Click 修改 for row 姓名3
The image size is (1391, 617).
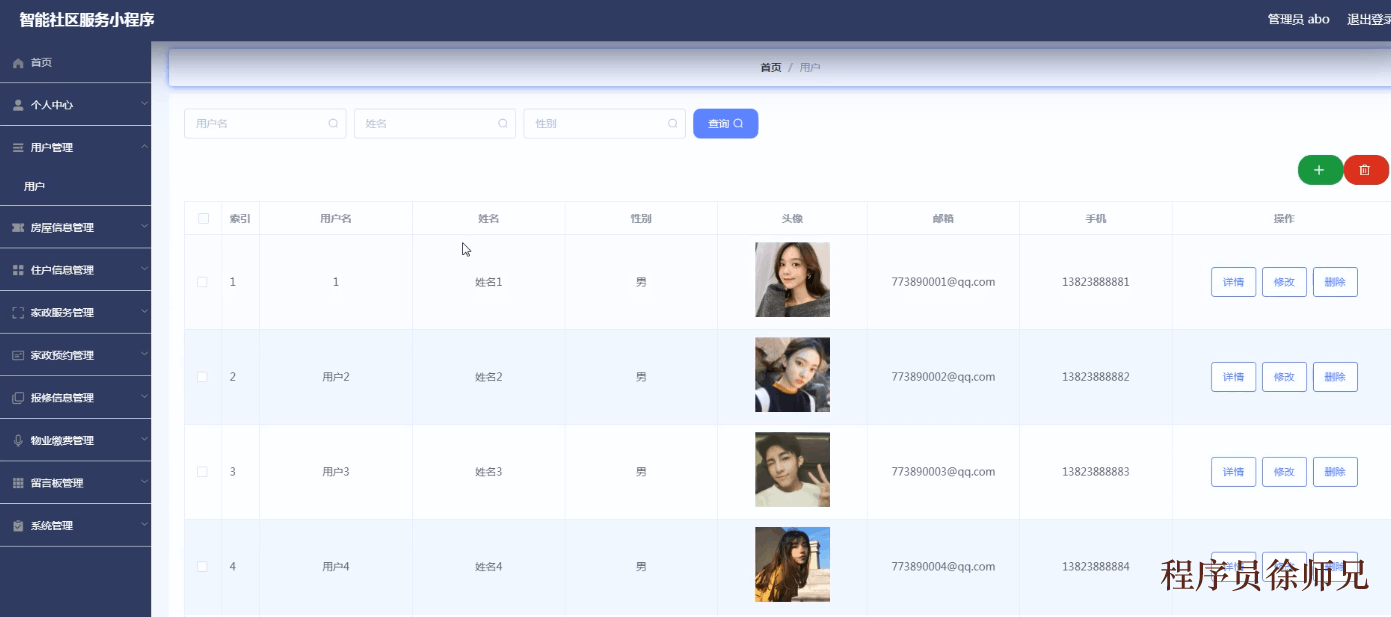(x=1284, y=472)
